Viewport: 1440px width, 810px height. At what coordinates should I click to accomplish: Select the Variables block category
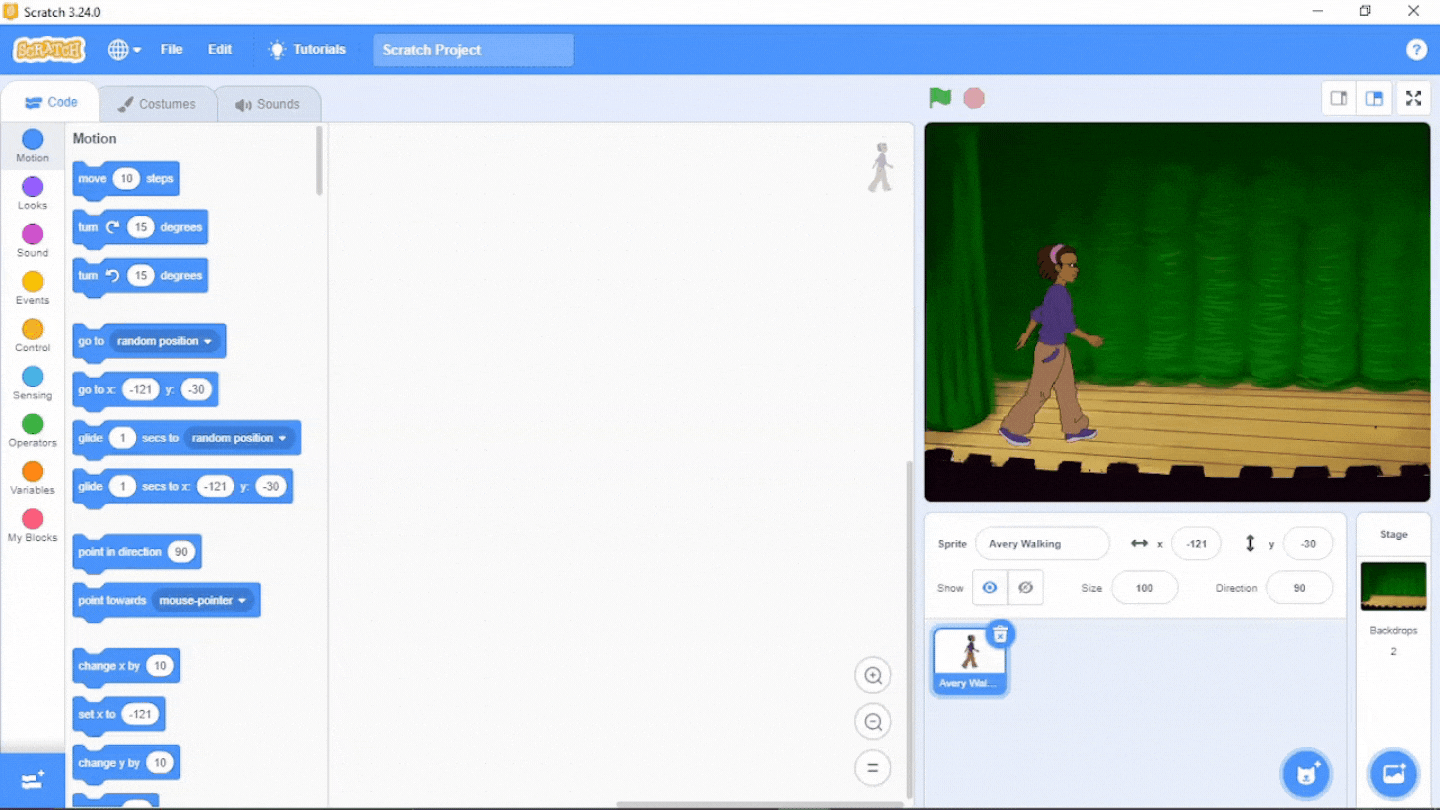(x=32, y=478)
